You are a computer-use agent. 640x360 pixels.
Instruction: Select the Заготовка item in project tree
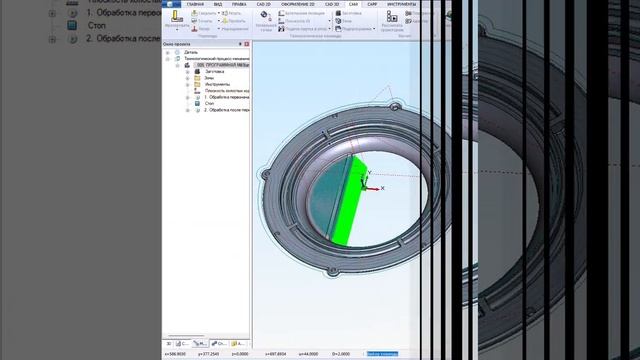pyautogui.click(x=214, y=72)
